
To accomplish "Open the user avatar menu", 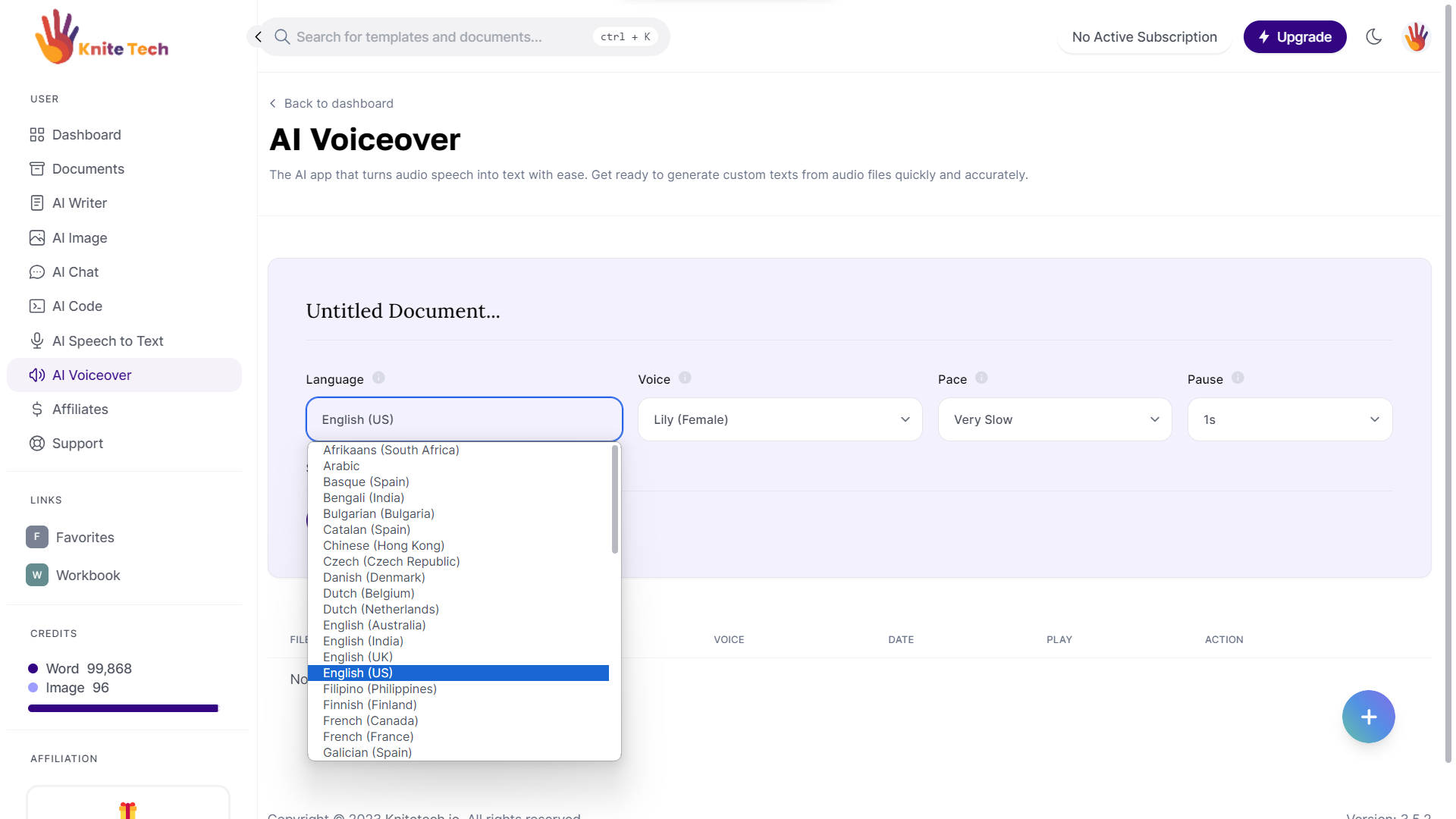I will pos(1416,36).
